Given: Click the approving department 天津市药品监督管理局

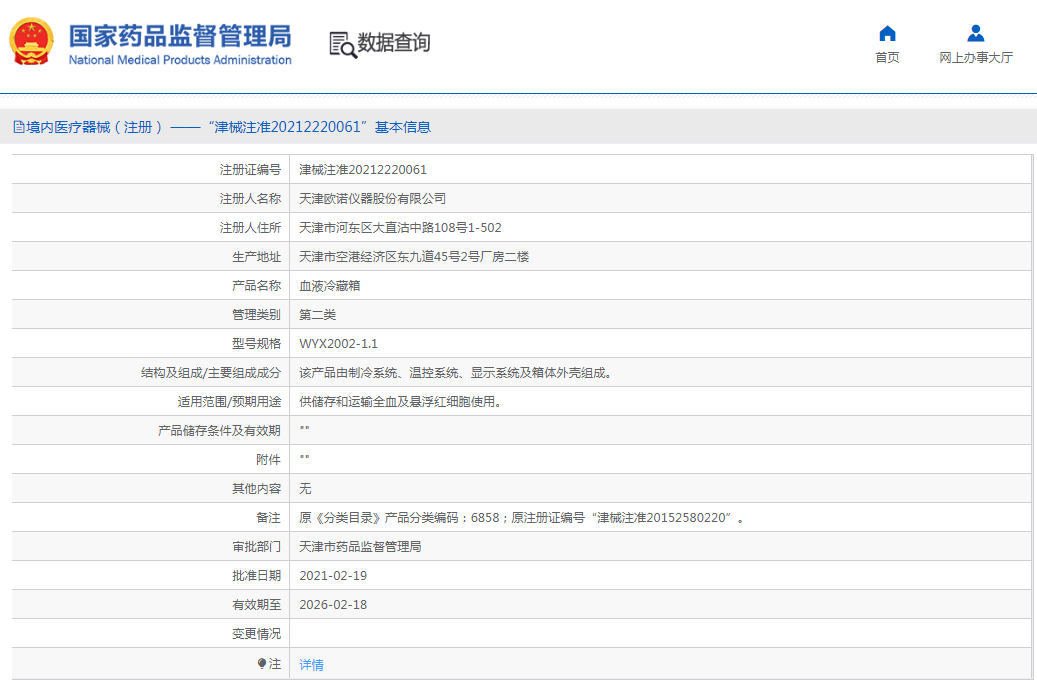Looking at the screenshot, I should [360, 547].
